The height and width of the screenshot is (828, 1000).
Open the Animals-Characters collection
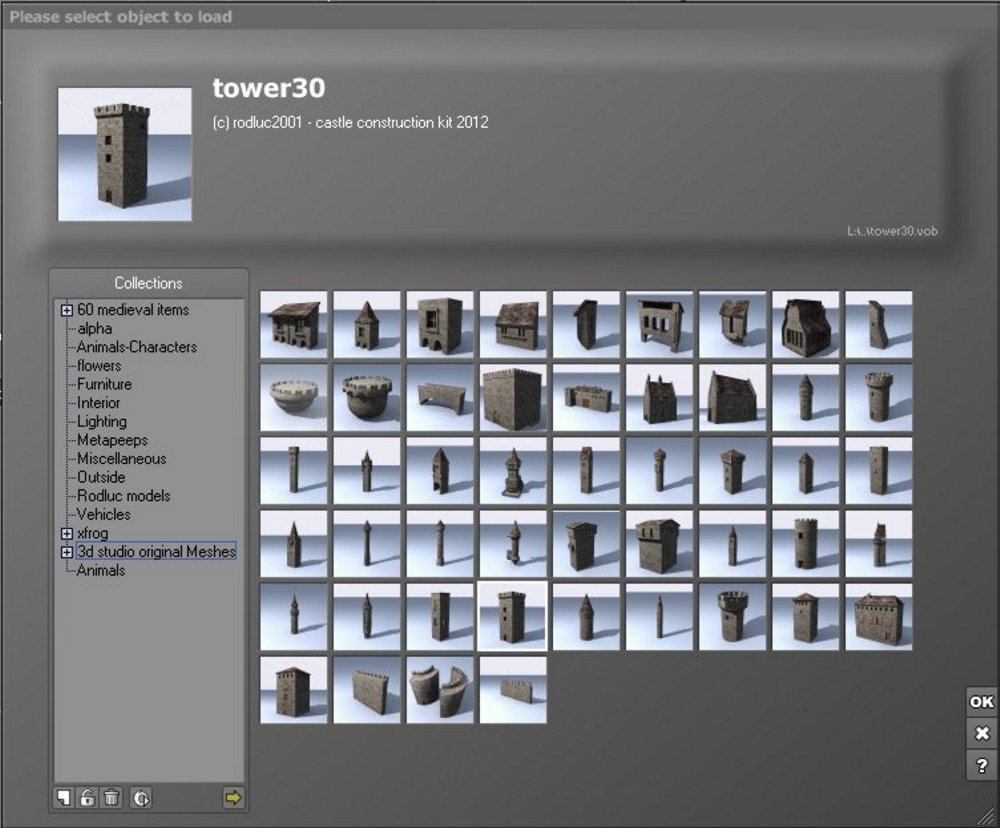click(136, 347)
